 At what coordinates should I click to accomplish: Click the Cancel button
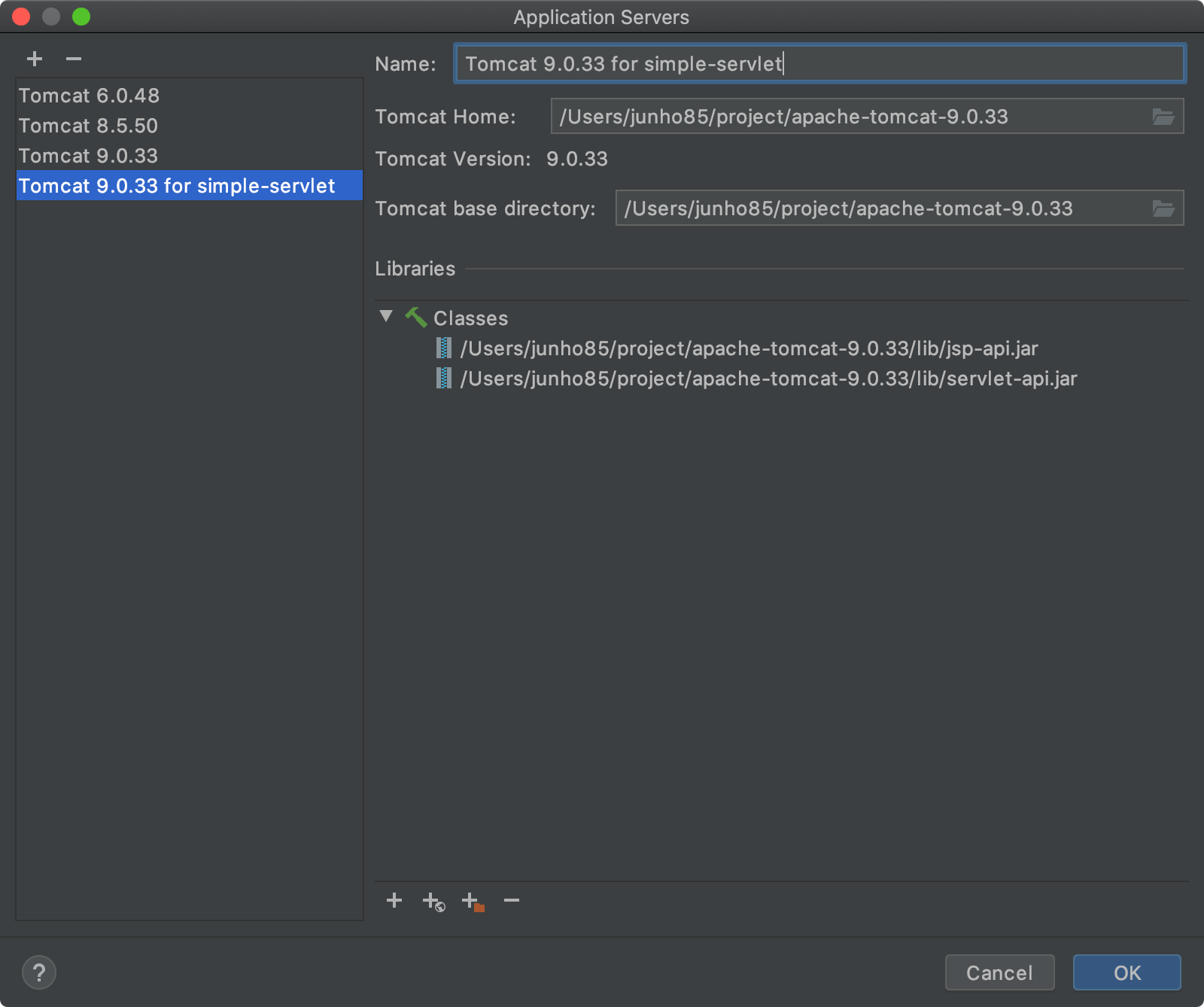tap(999, 973)
